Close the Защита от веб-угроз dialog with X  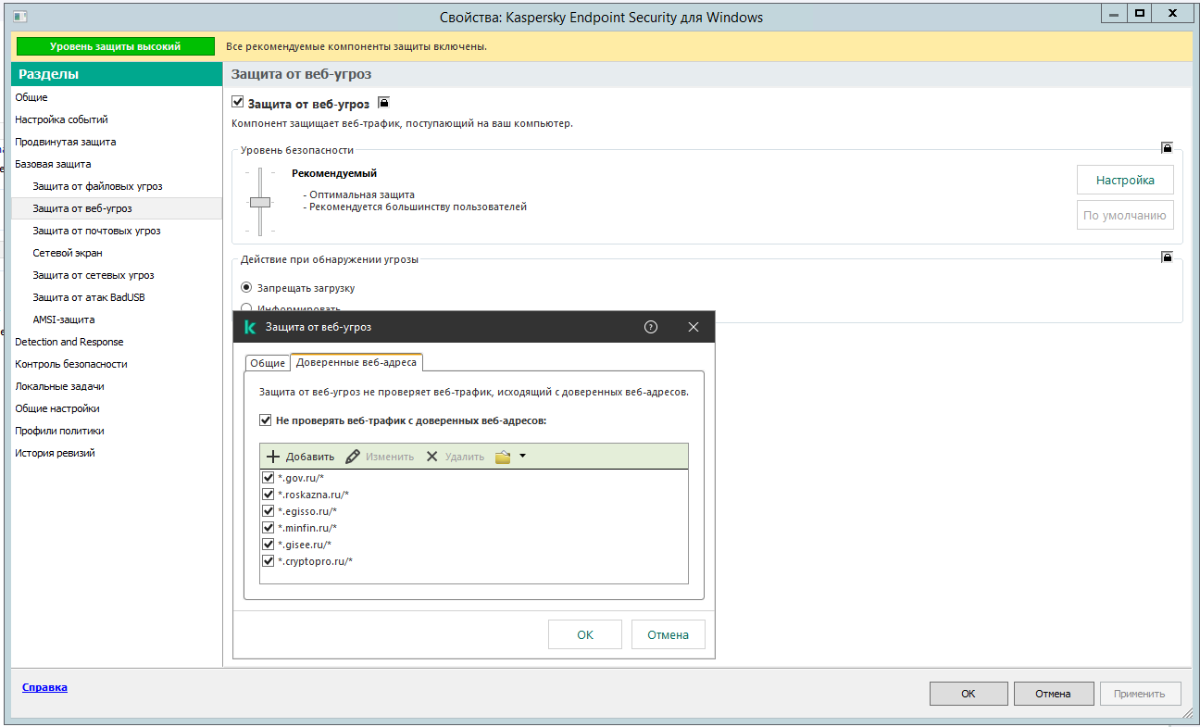pyautogui.click(x=694, y=327)
